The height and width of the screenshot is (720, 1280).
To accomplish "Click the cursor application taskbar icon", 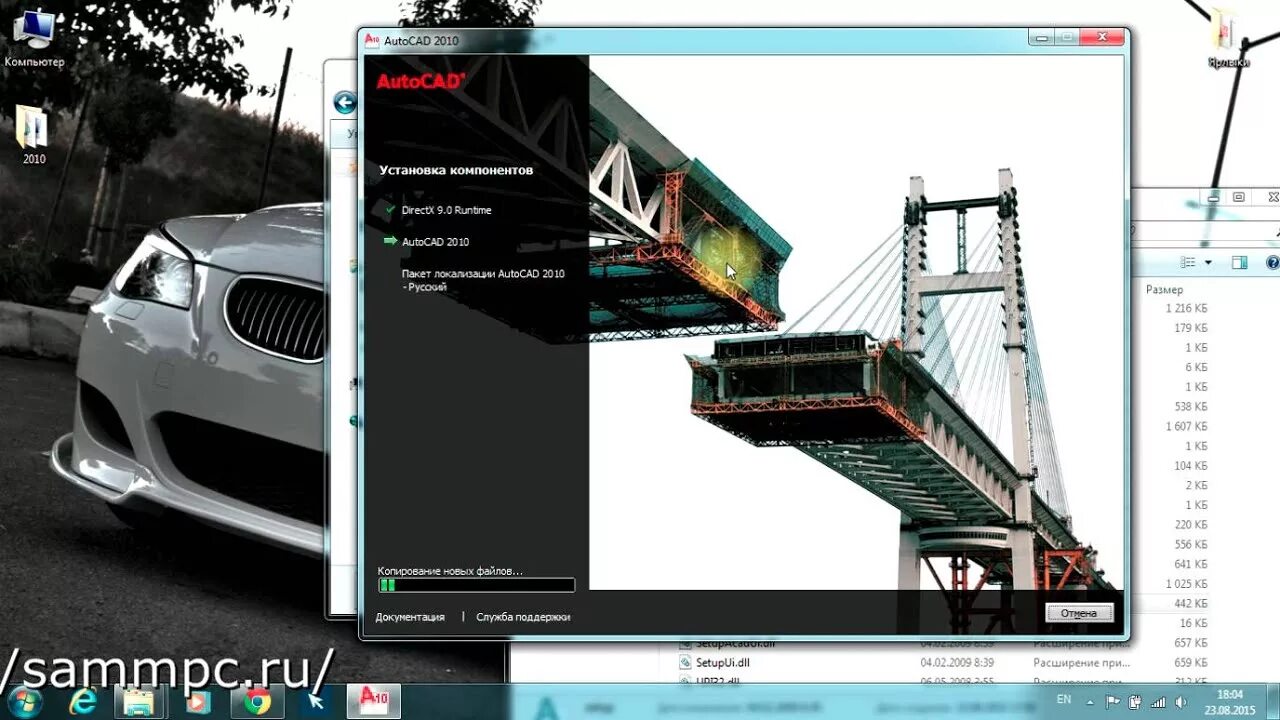I will point(315,703).
